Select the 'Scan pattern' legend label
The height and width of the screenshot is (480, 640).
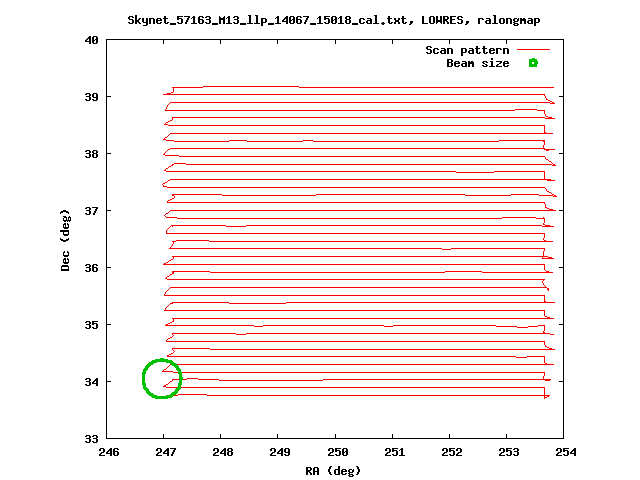pyautogui.click(x=467, y=50)
